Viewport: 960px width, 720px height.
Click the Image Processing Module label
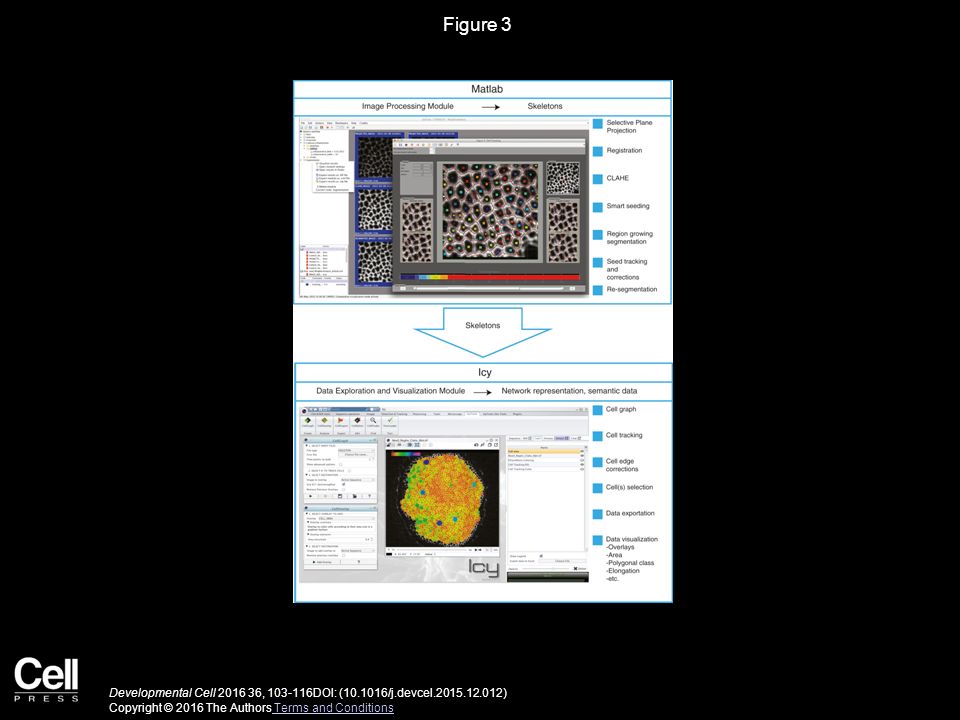(x=408, y=106)
